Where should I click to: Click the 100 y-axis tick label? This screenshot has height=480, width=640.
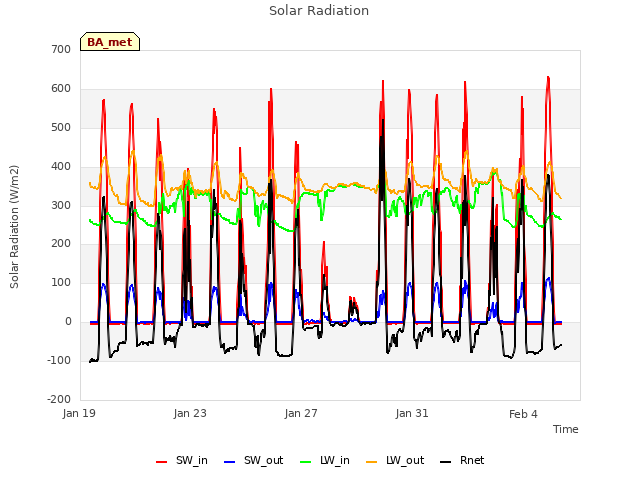61,282
